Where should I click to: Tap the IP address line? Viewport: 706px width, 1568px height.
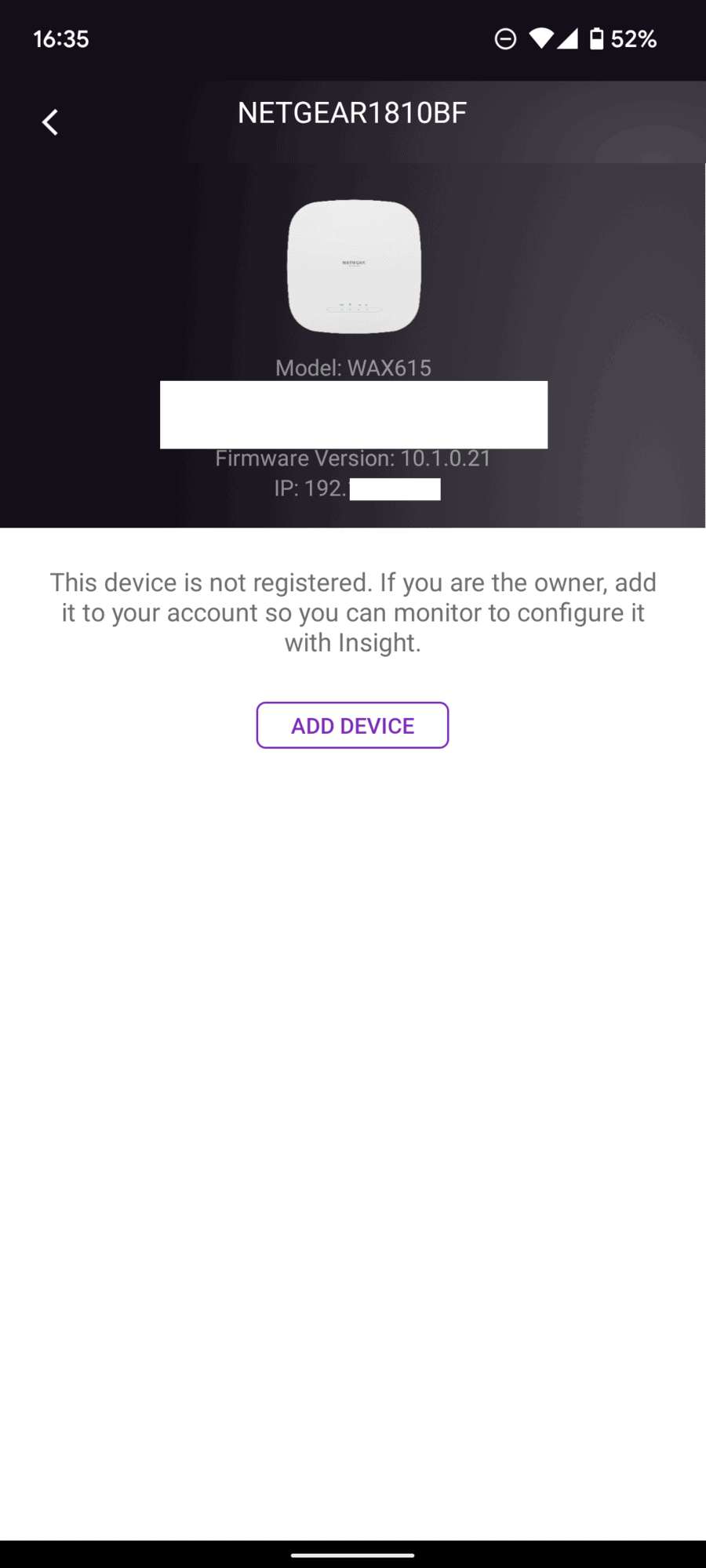(x=357, y=488)
